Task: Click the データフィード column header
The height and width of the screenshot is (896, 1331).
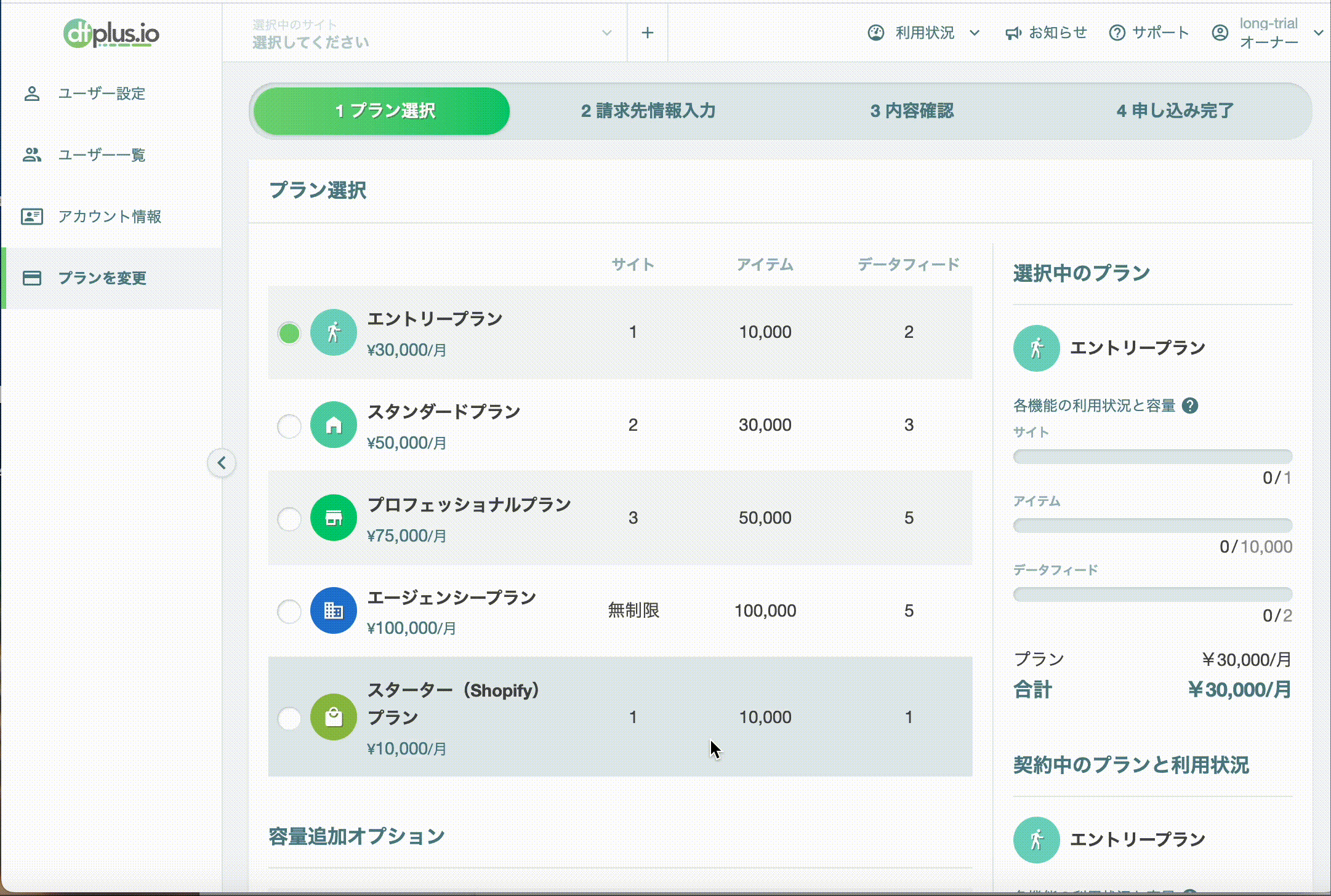Action: pyautogui.click(x=909, y=265)
